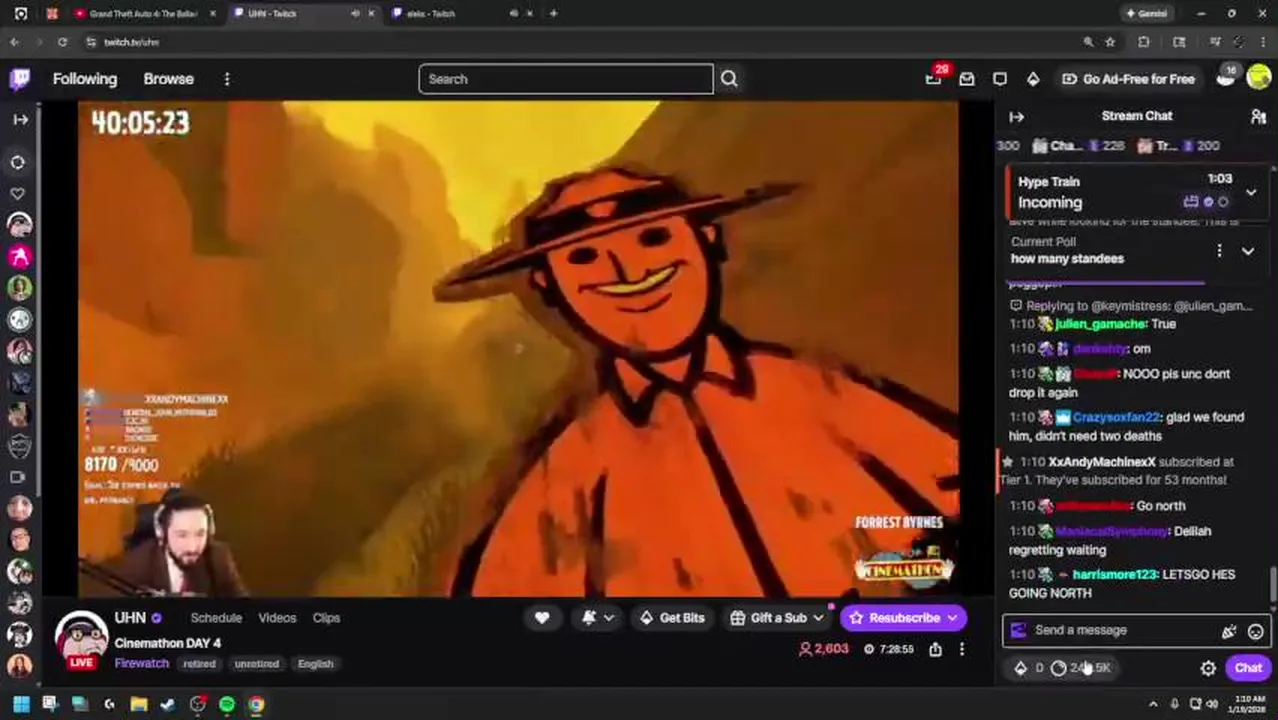Reload the page
Image resolution: width=1278 pixels, height=720 pixels.
pos(62,42)
